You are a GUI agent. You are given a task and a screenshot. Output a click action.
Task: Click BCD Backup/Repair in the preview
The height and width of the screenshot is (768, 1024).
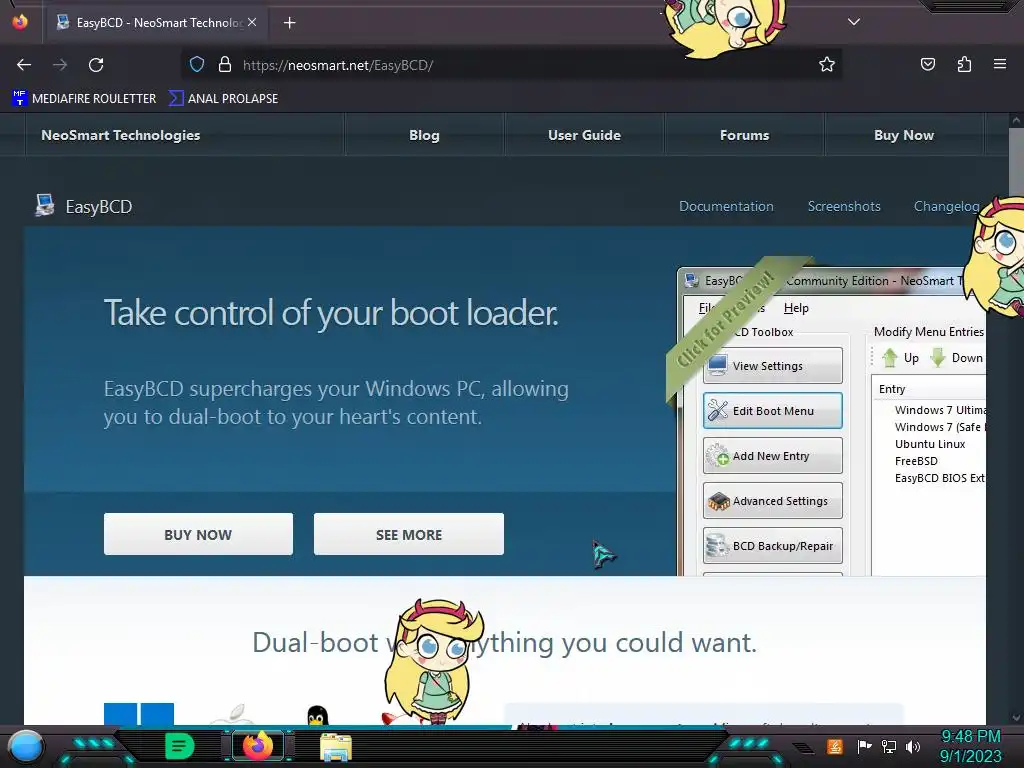pos(773,546)
